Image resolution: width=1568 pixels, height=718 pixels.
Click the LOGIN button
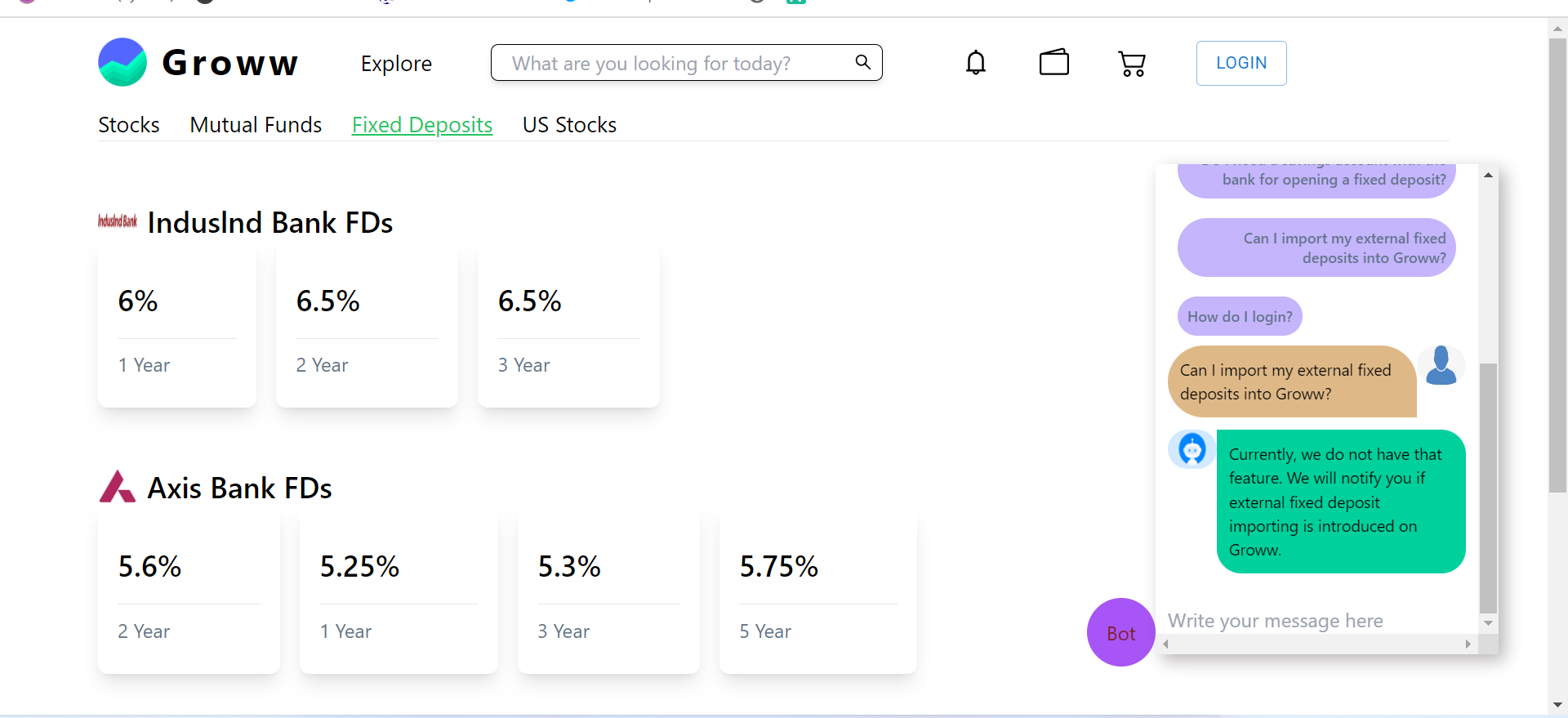click(x=1241, y=63)
